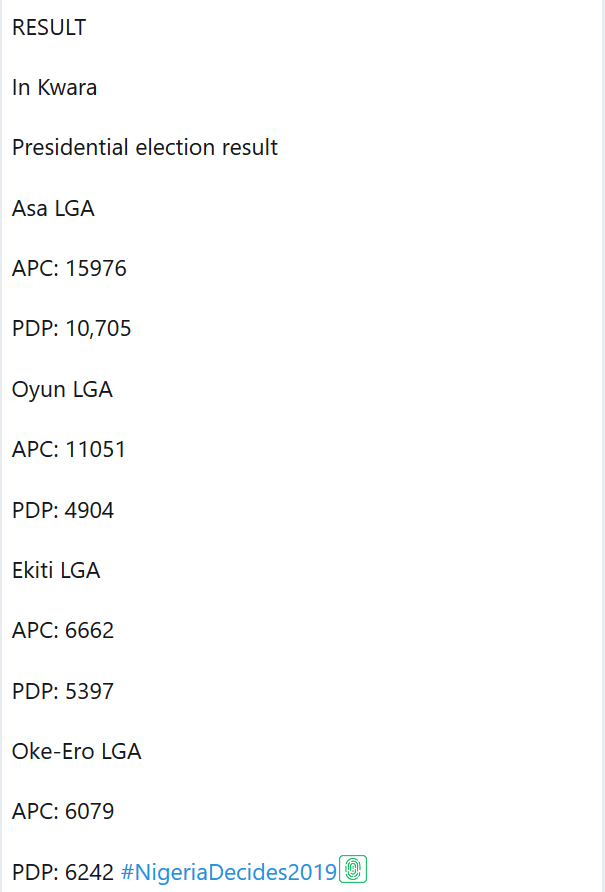
Task: Select the 'Ekiti LGA' line
Action: (x=56, y=570)
